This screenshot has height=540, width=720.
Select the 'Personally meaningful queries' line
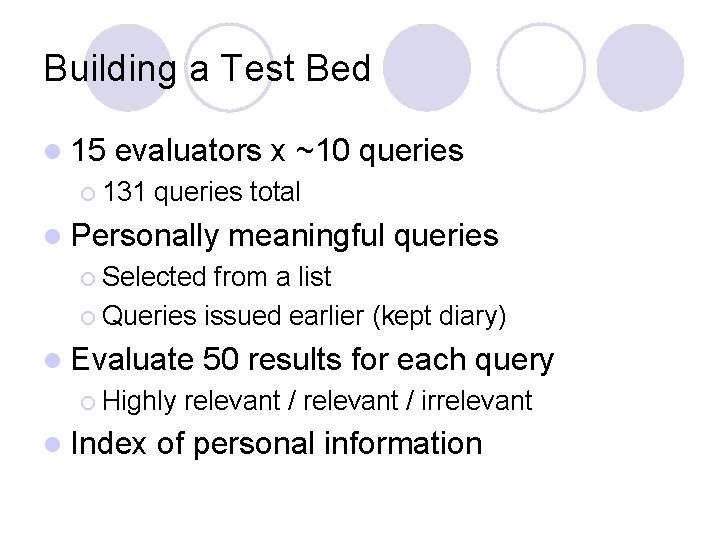coord(285,236)
